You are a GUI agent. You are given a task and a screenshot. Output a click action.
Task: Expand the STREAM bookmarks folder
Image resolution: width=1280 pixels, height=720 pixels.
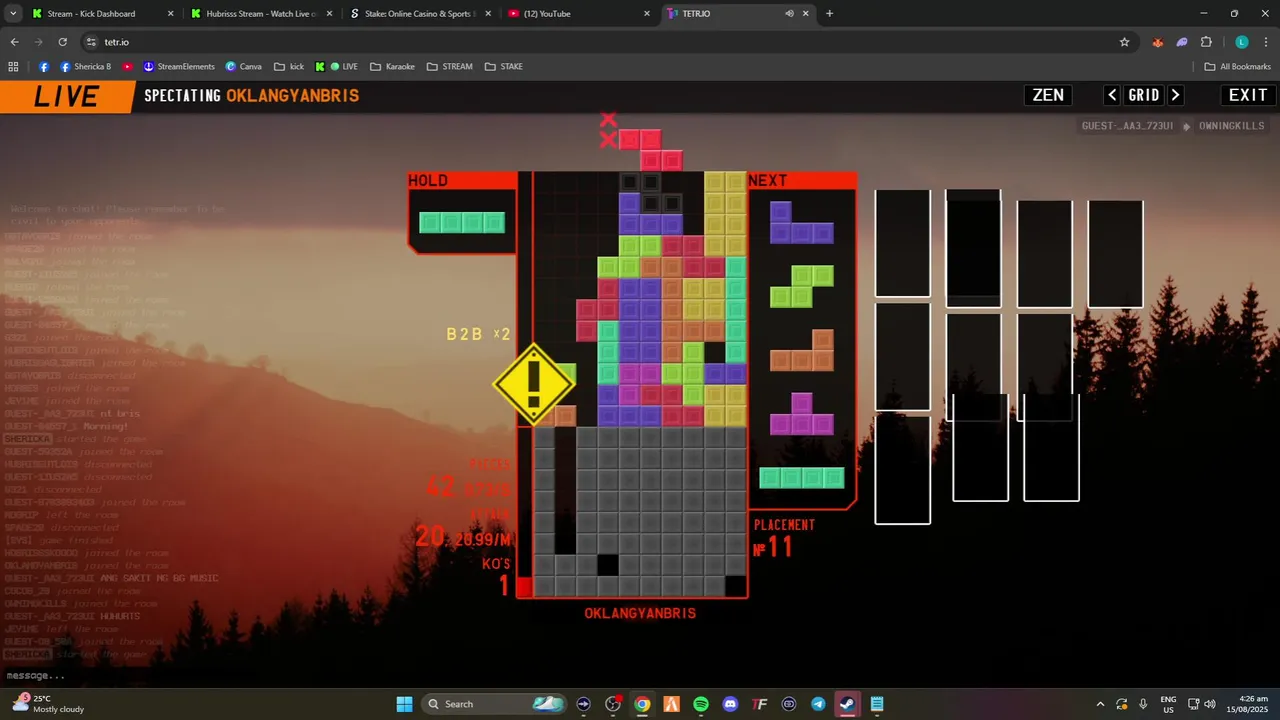point(449,67)
